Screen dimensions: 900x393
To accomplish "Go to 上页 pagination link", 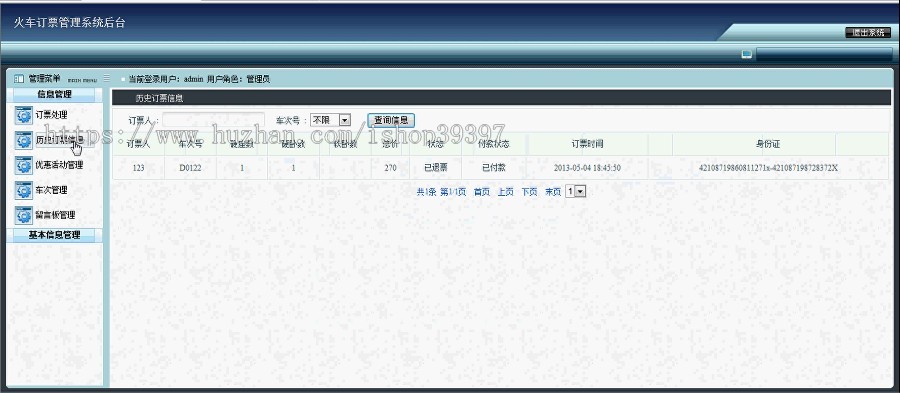I will click(x=505, y=192).
